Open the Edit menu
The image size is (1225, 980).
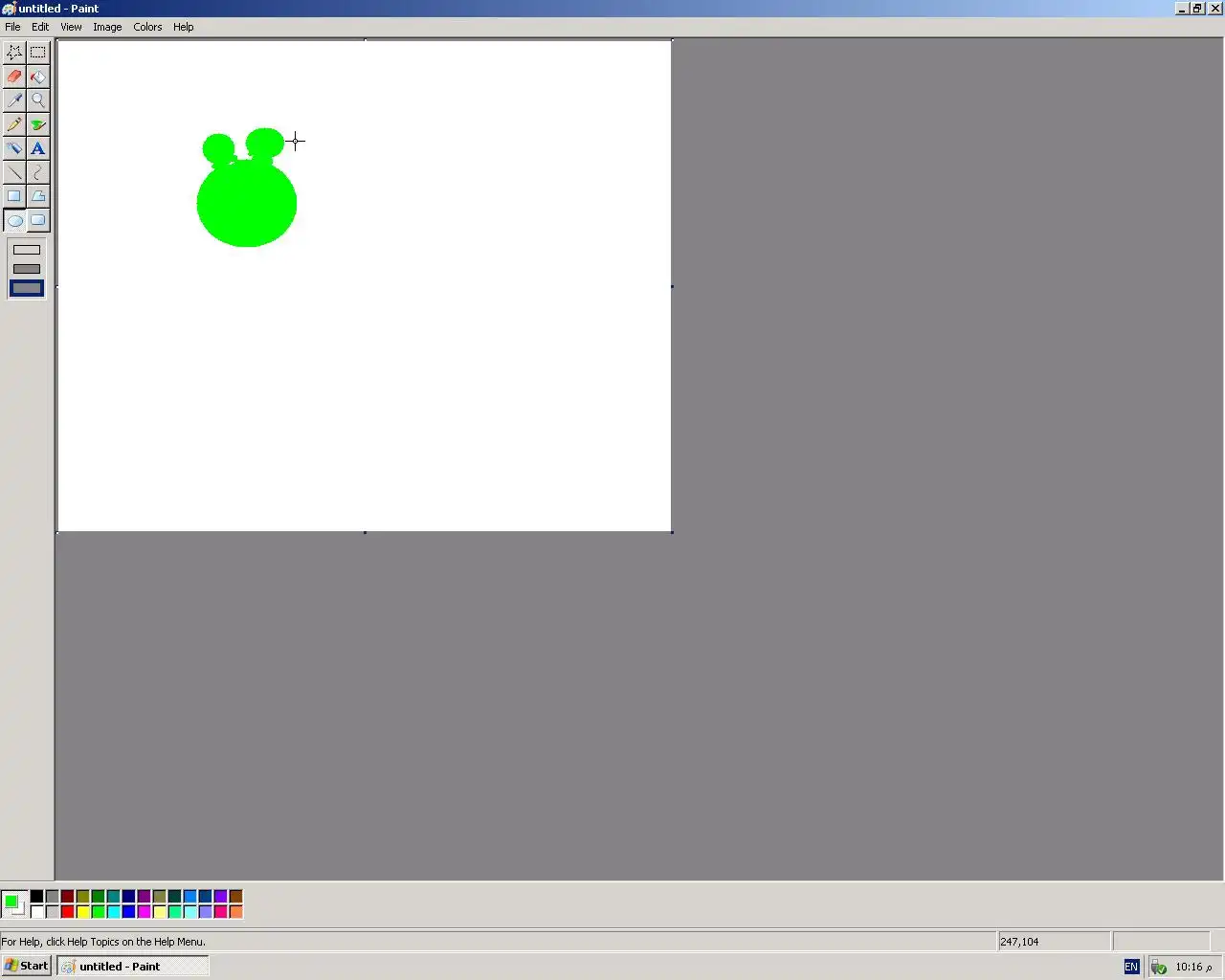(40, 27)
